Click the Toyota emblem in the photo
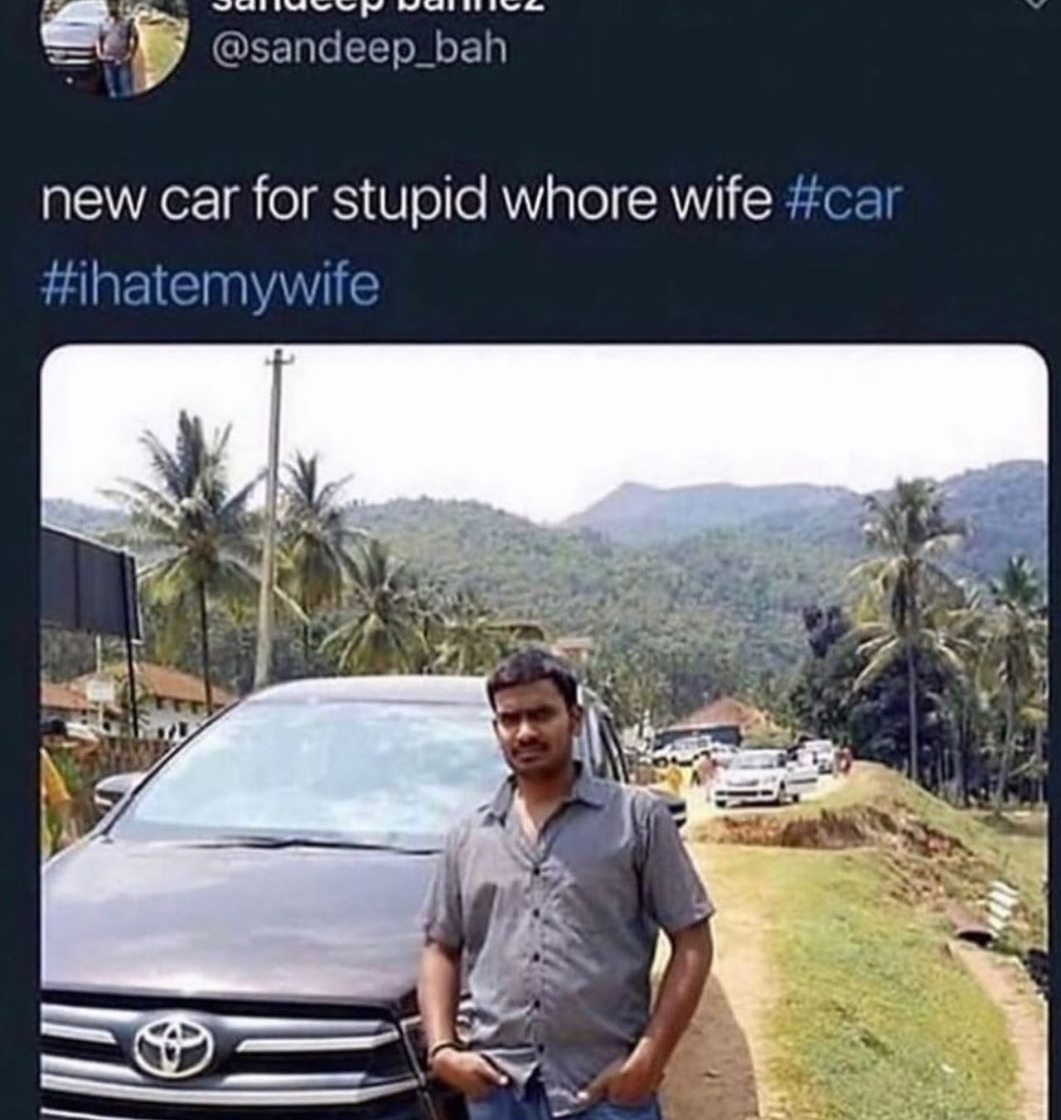The width and height of the screenshot is (1061, 1120). [x=174, y=1047]
